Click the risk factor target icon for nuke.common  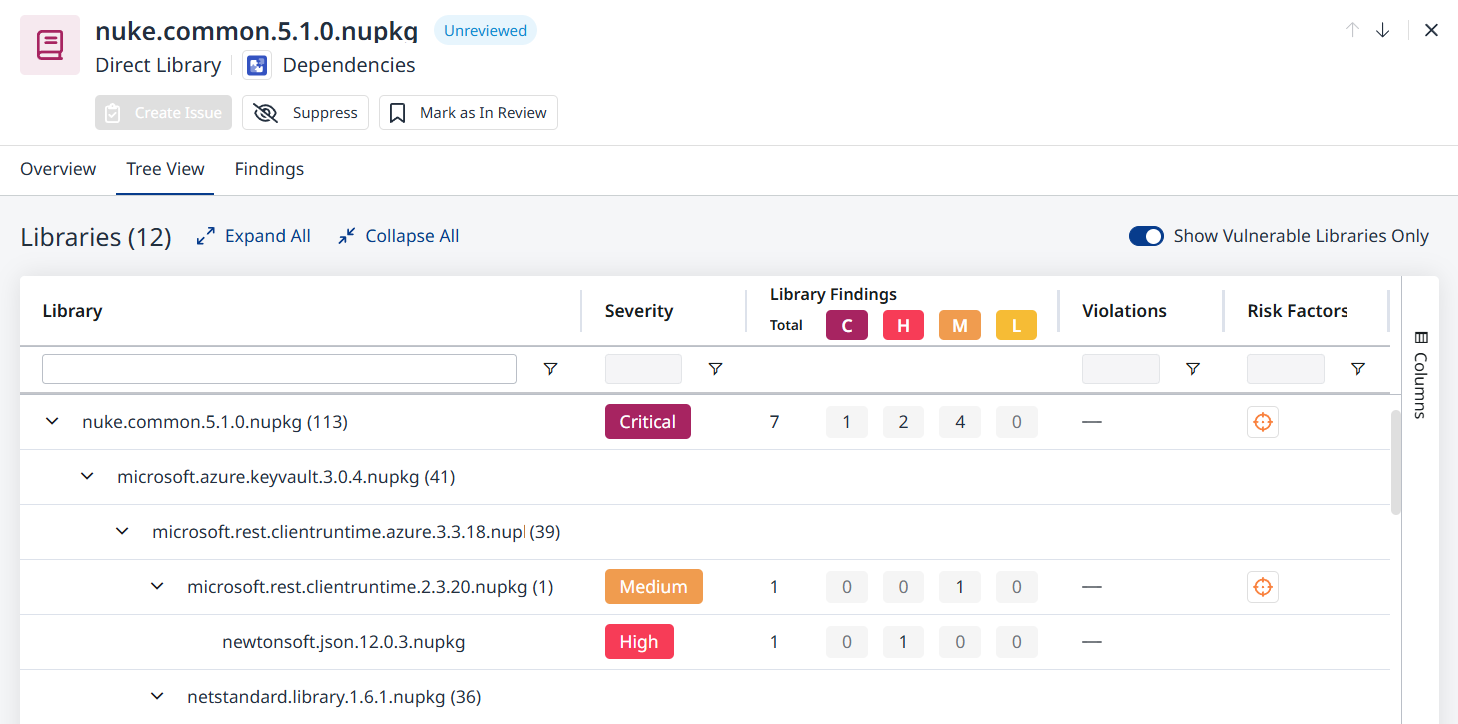click(x=1262, y=422)
